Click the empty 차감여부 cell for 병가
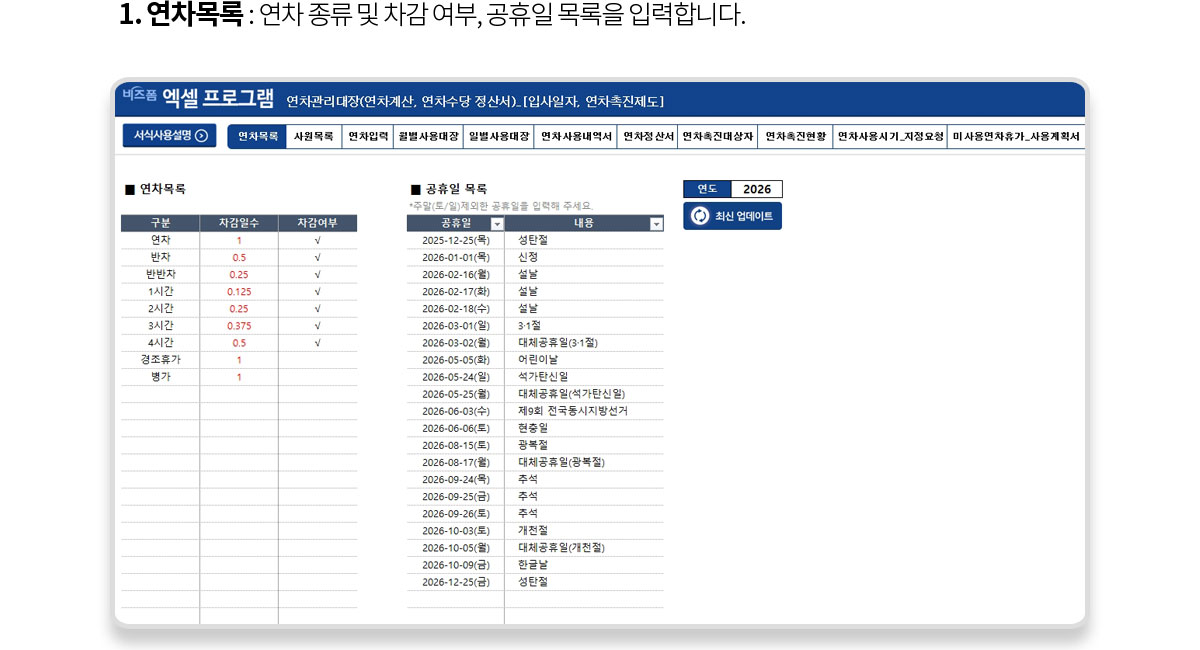The height and width of the screenshot is (650, 1200). (317, 377)
